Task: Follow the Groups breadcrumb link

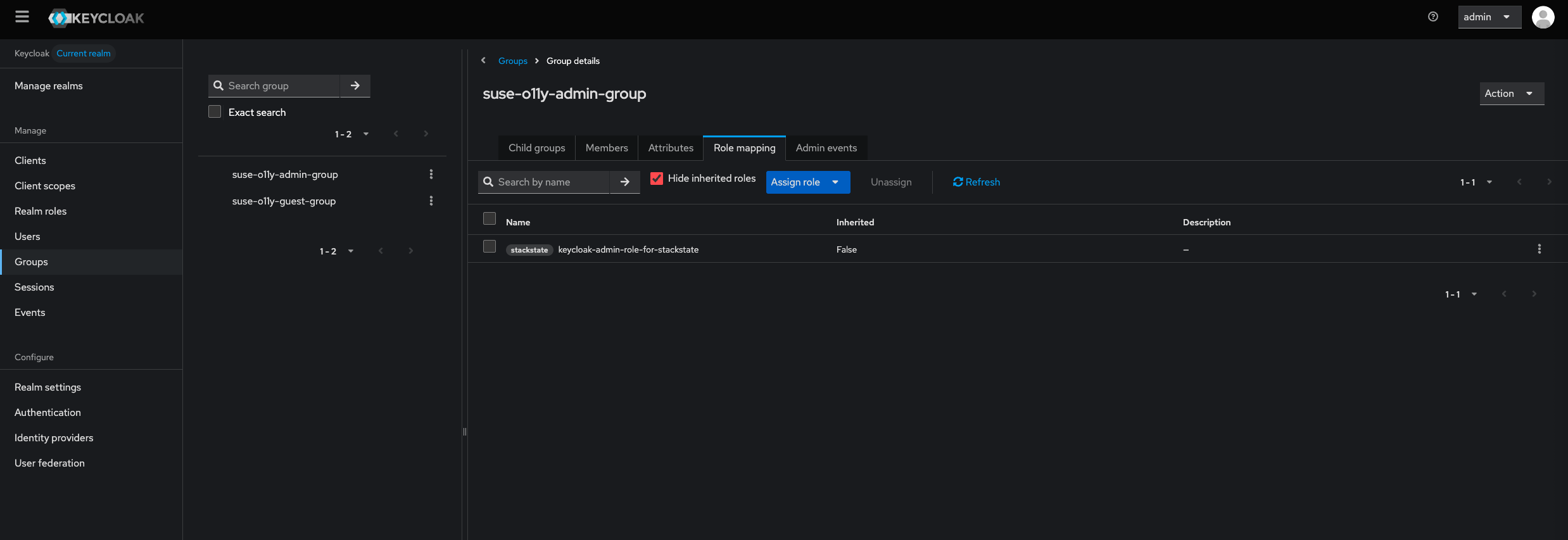Action: [x=512, y=61]
